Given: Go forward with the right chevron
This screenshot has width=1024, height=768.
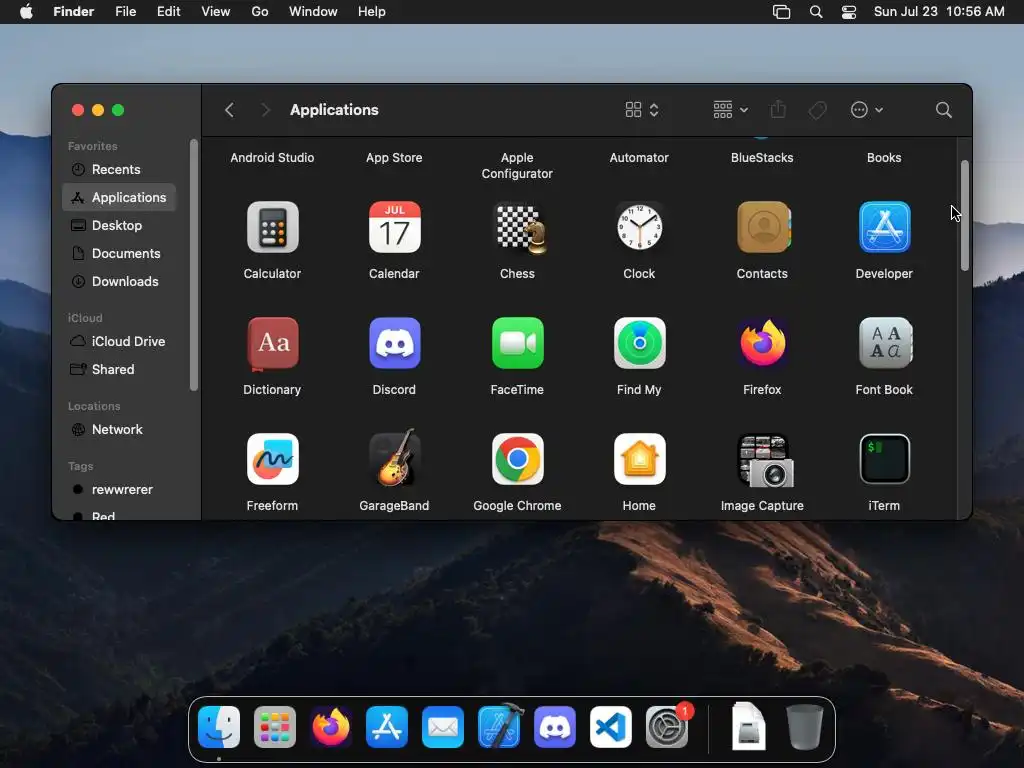Looking at the screenshot, I should (x=265, y=110).
